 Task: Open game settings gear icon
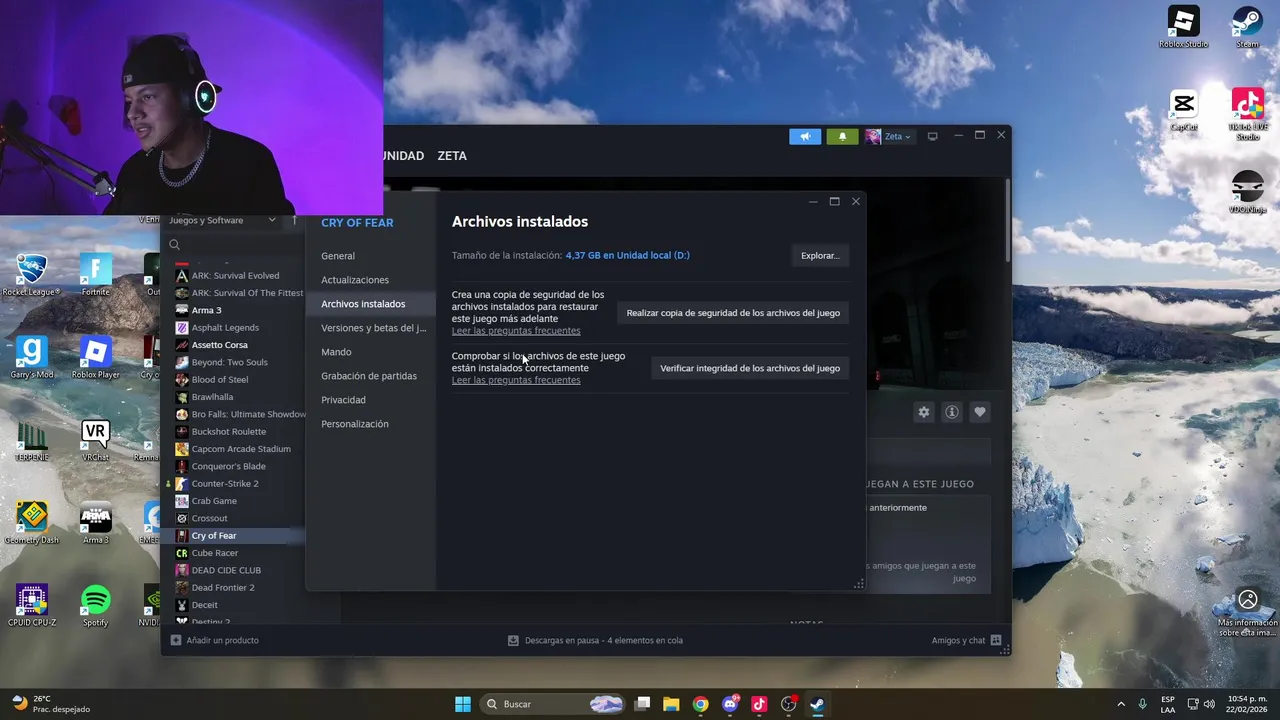click(924, 412)
